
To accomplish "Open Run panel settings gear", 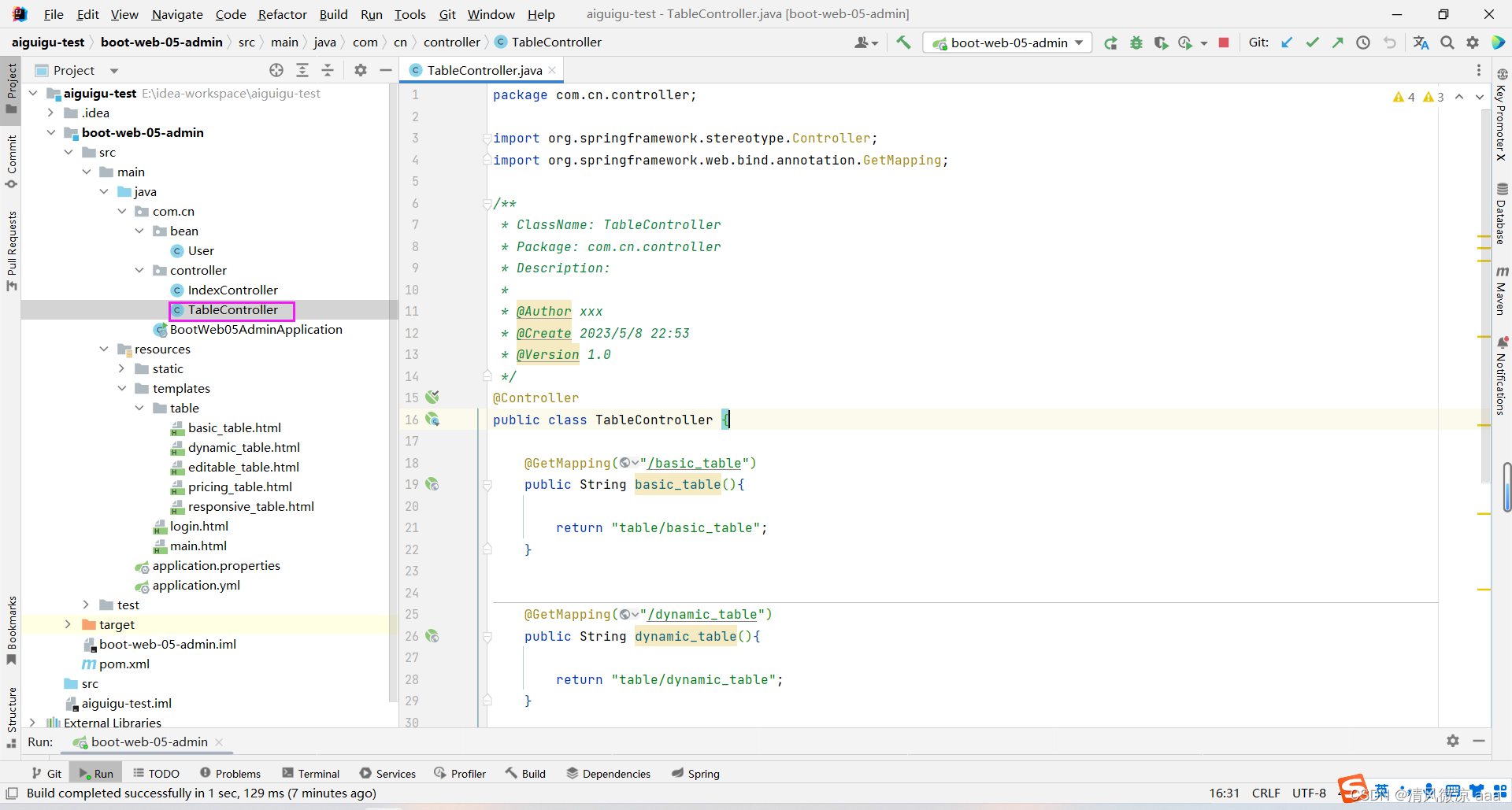I will tap(1453, 741).
